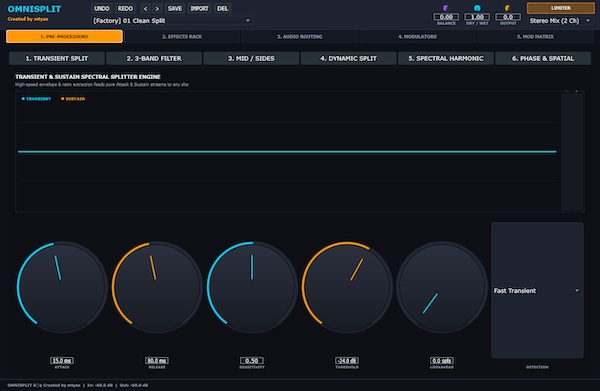Screen dimensions: 600x391
Task: Click the Lookahead knob
Action: click(x=442, y=287)
